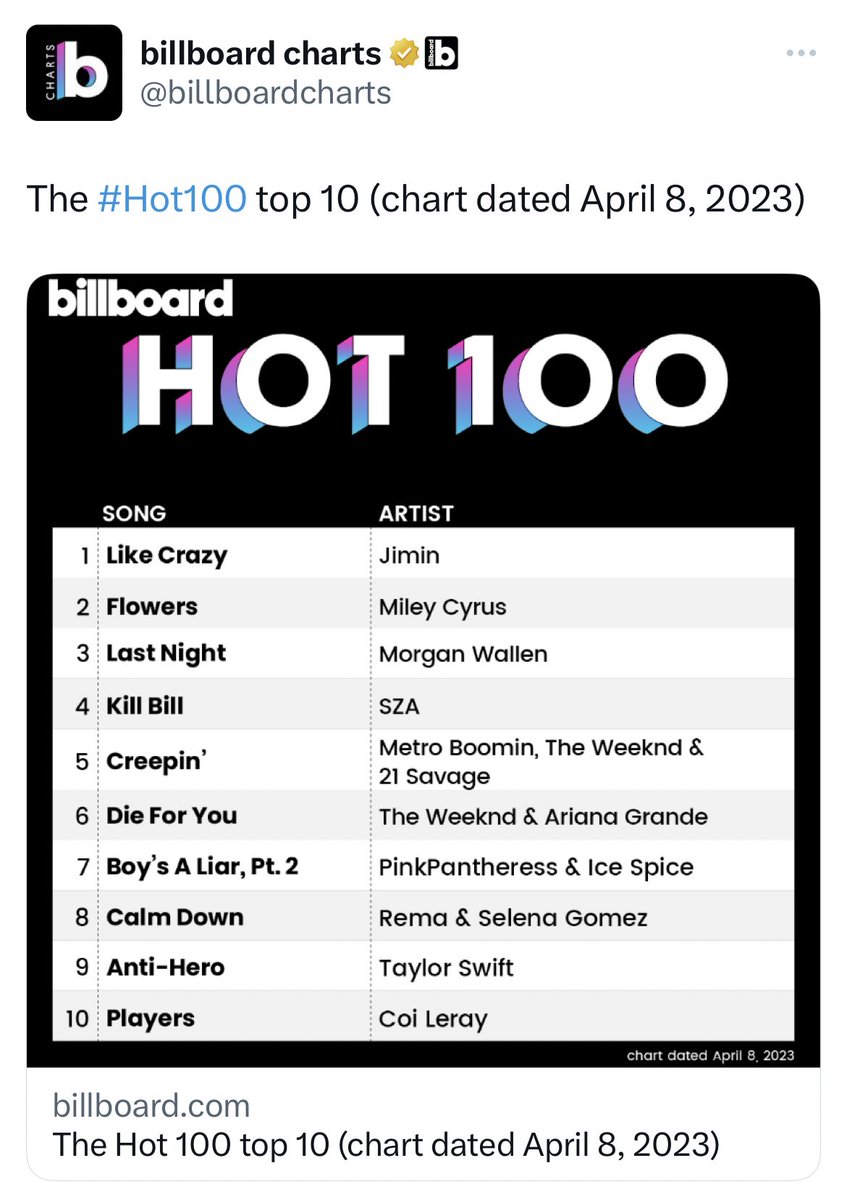Click the link card title text
This screenshot has height=1200, width=847.
(385, 1143)
